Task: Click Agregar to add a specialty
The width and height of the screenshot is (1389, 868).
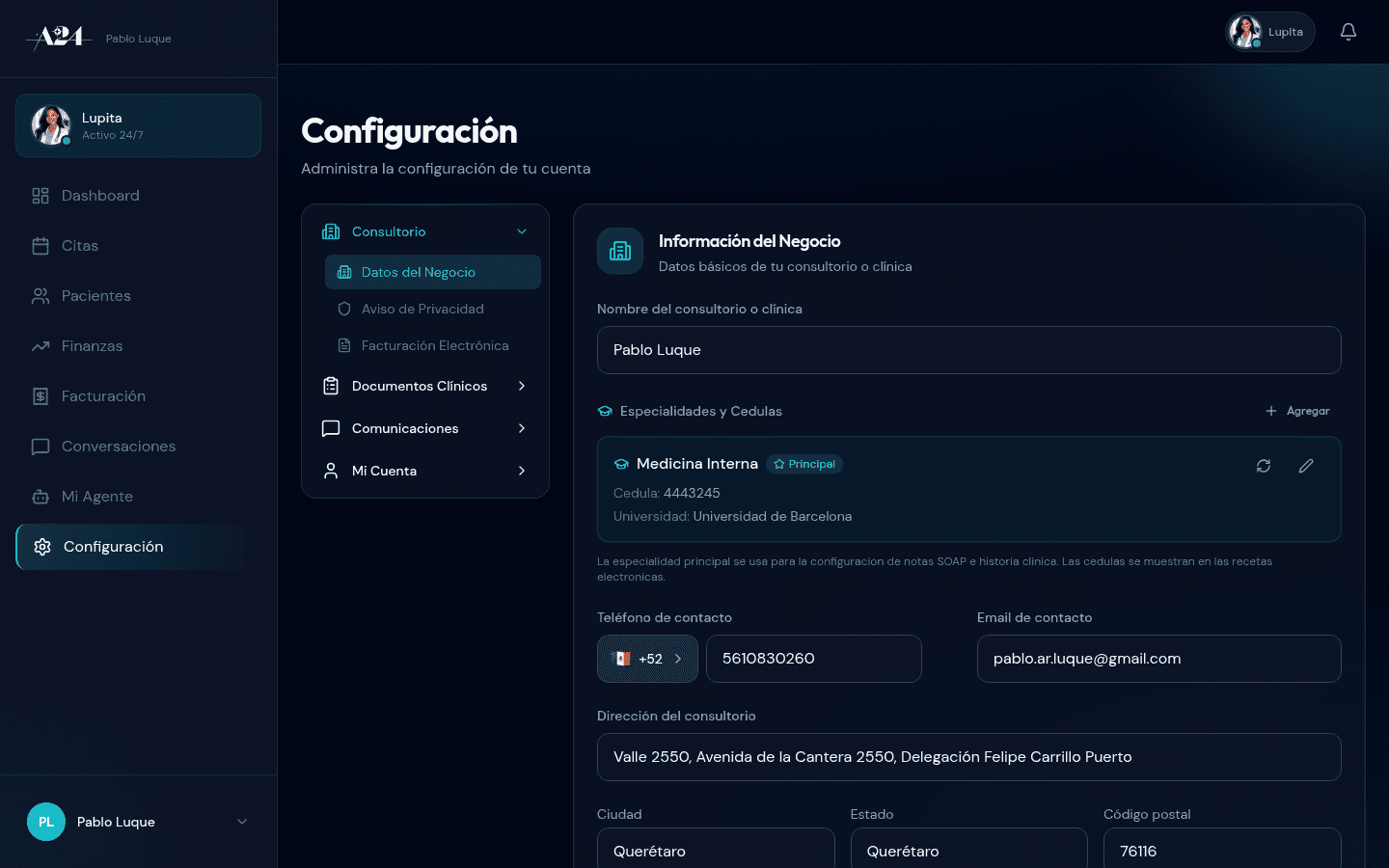Action: point(1297,411)
